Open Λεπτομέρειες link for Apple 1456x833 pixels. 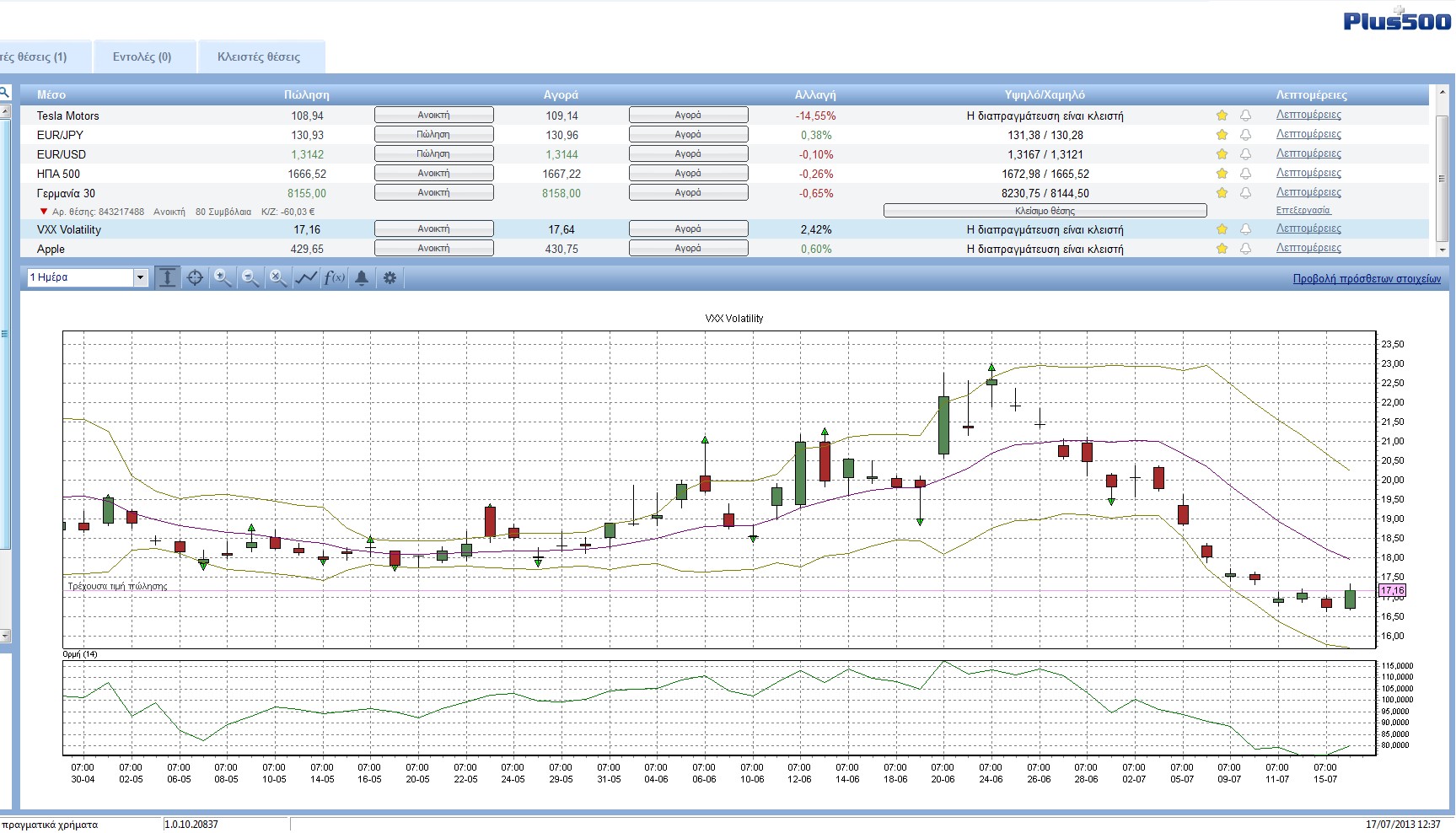[x=1308, y=248]
